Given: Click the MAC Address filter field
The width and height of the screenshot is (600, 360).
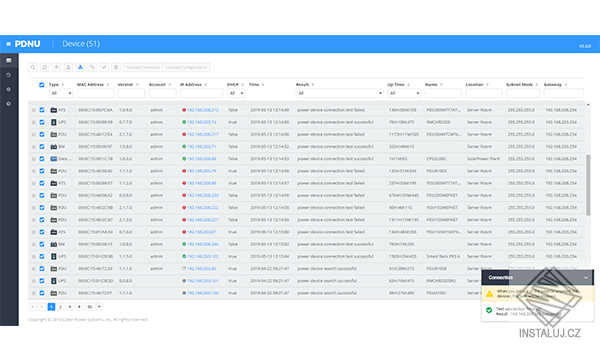Looking at the screenshot, I should (95, 93).
